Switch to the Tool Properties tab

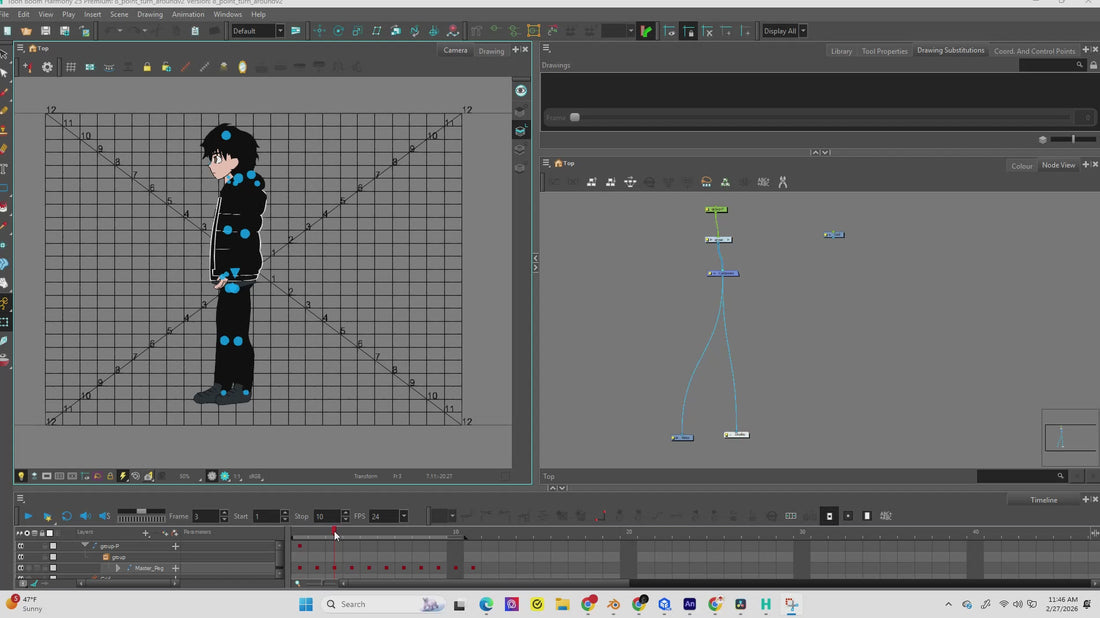(884, 51)
